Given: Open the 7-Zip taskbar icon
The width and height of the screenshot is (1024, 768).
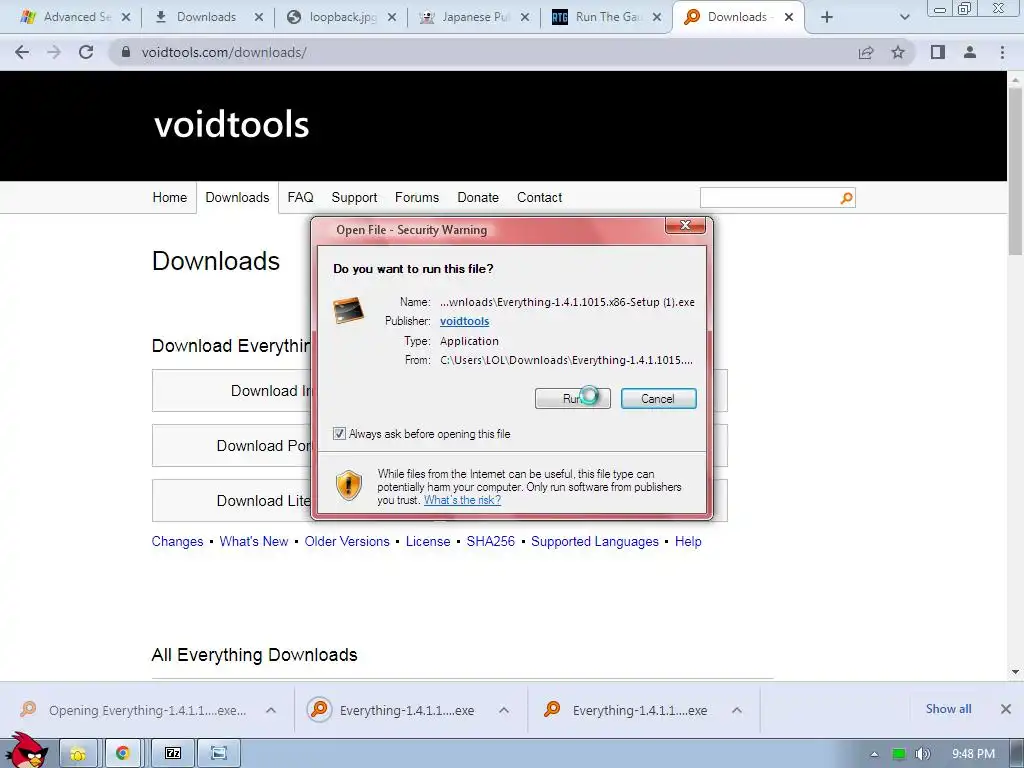Looking at the screenshot, I should [x=173, y=754].
